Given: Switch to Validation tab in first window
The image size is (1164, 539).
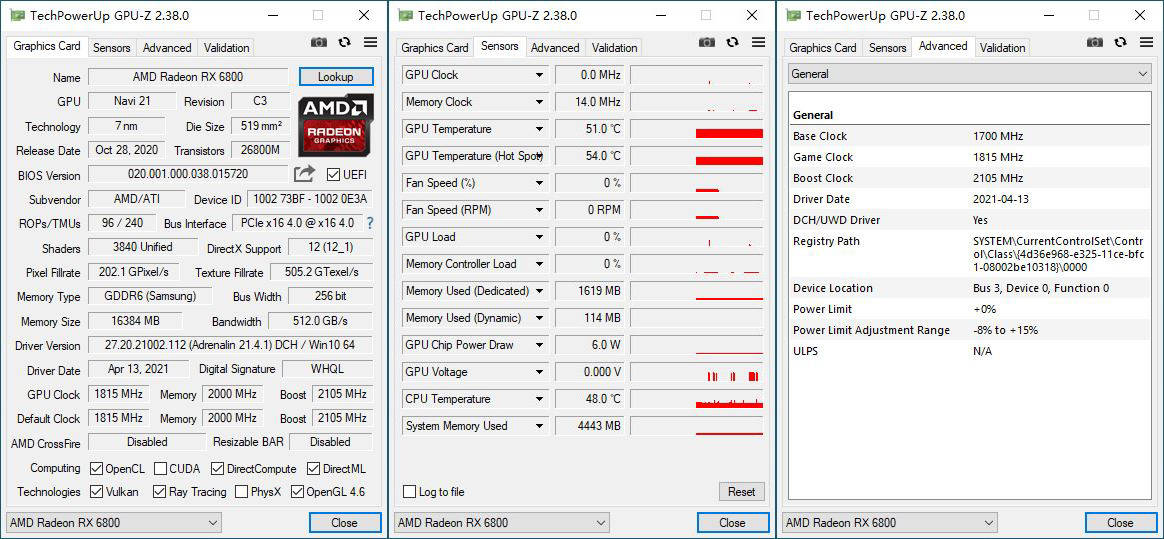Looking at the screenshot, I should tap(226, 48).
